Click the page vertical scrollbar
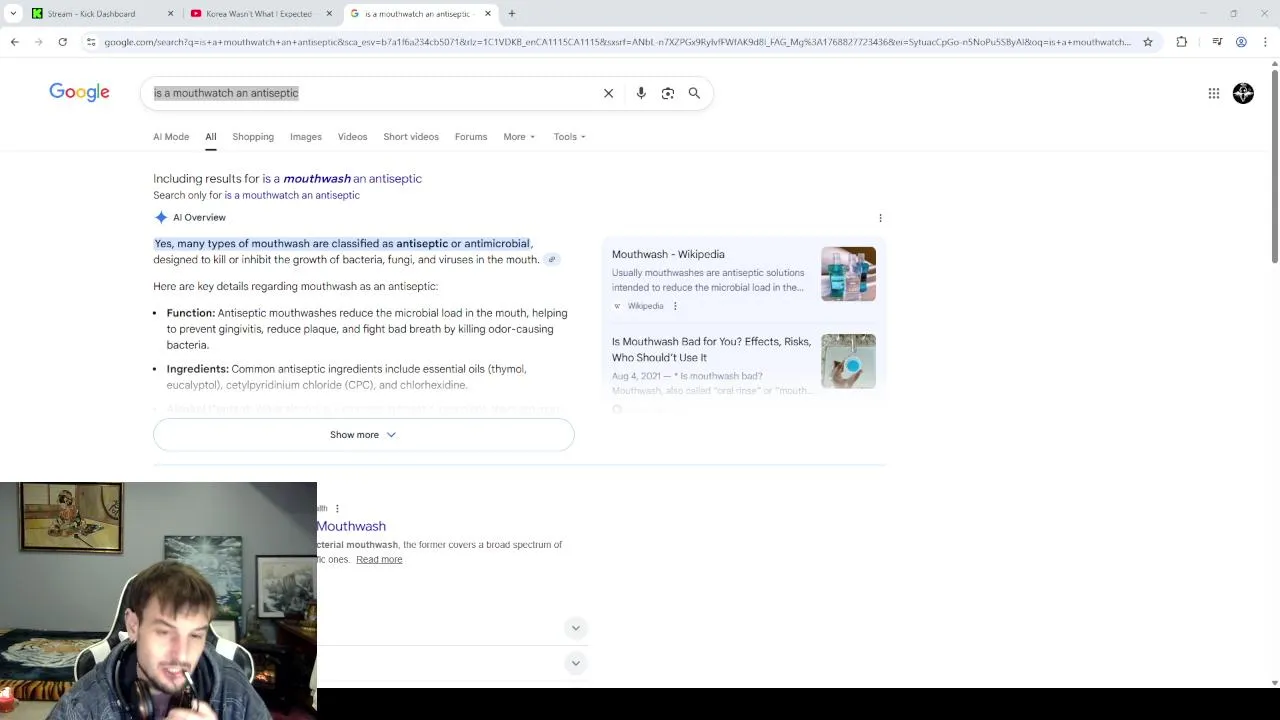1280x720 pixels. tap(1274, 165)
